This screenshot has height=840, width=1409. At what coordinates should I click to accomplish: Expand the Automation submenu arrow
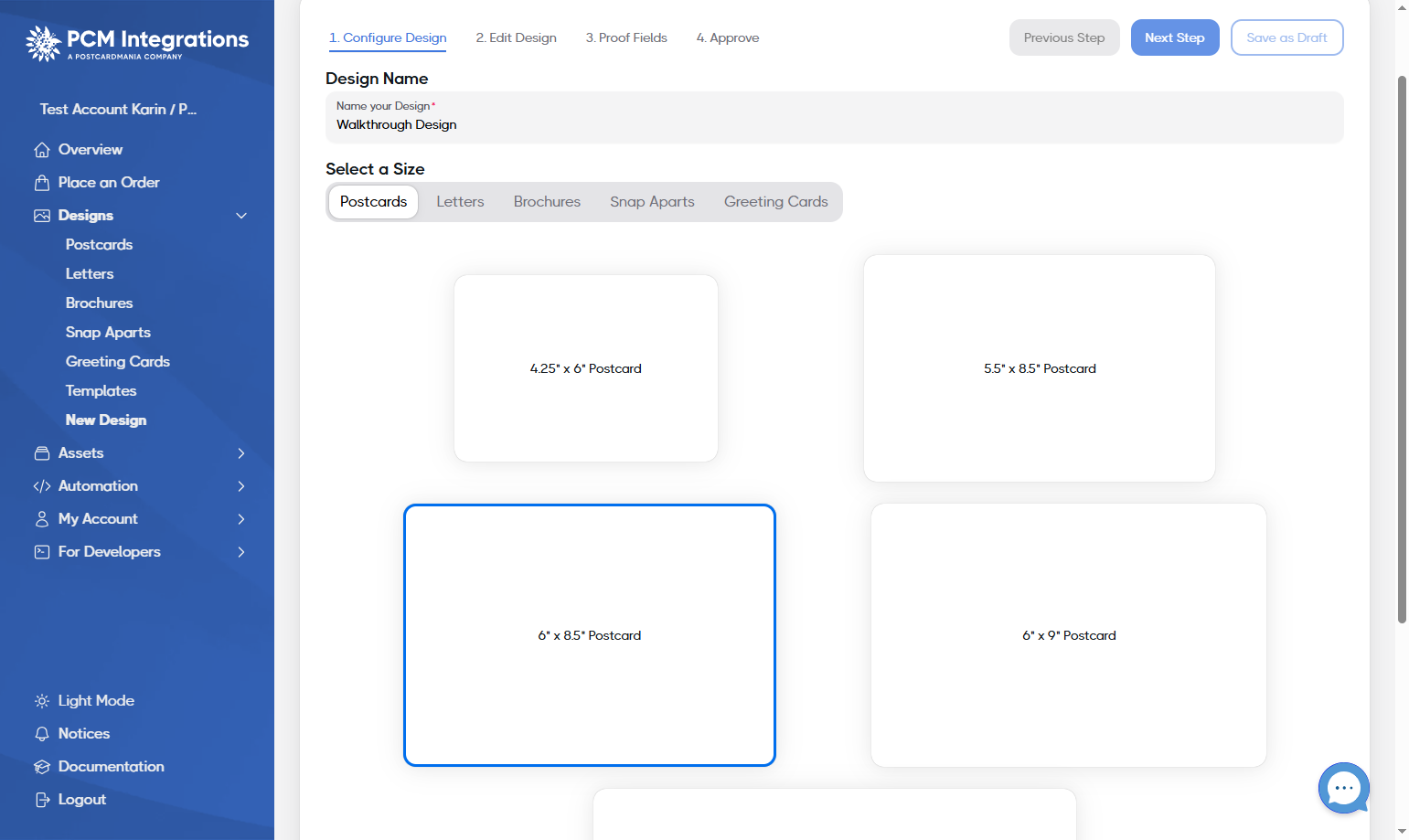click(x=241, y=486)
